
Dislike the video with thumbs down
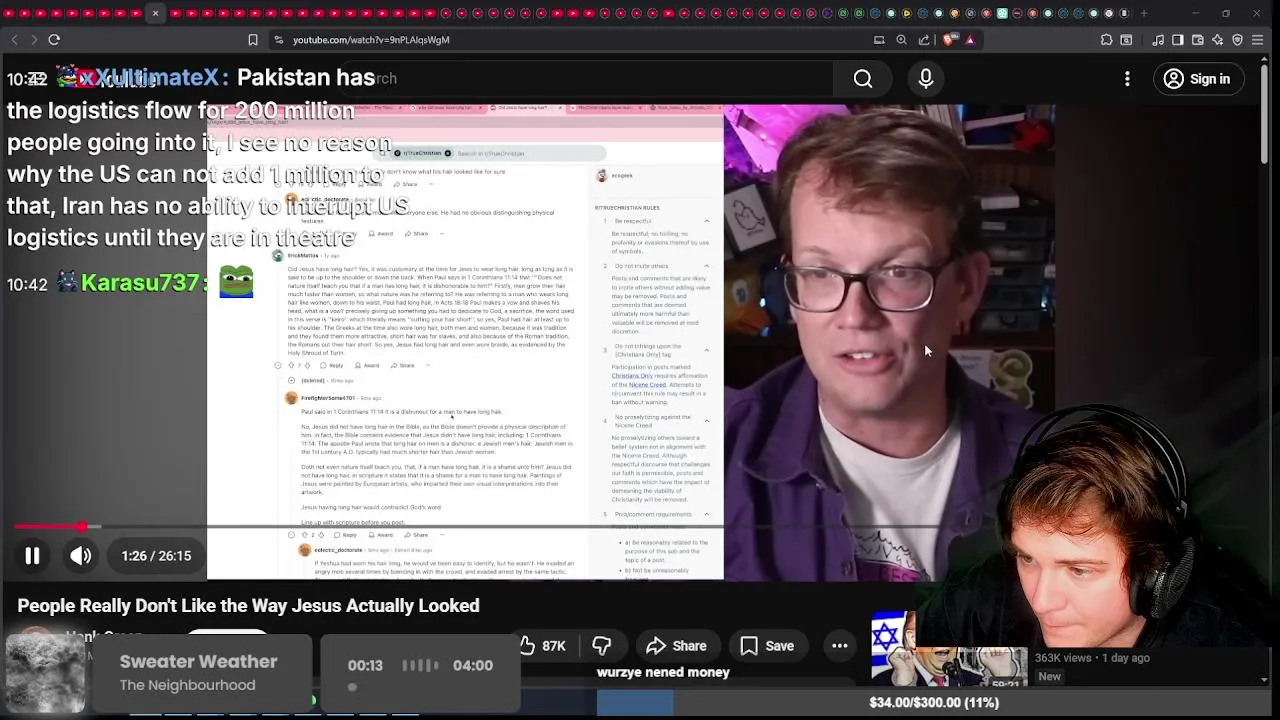click(x=602, y=646)
